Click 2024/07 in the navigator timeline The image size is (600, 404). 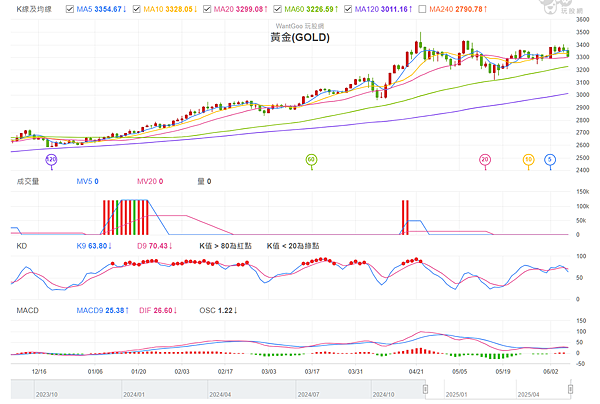point(308,394)
